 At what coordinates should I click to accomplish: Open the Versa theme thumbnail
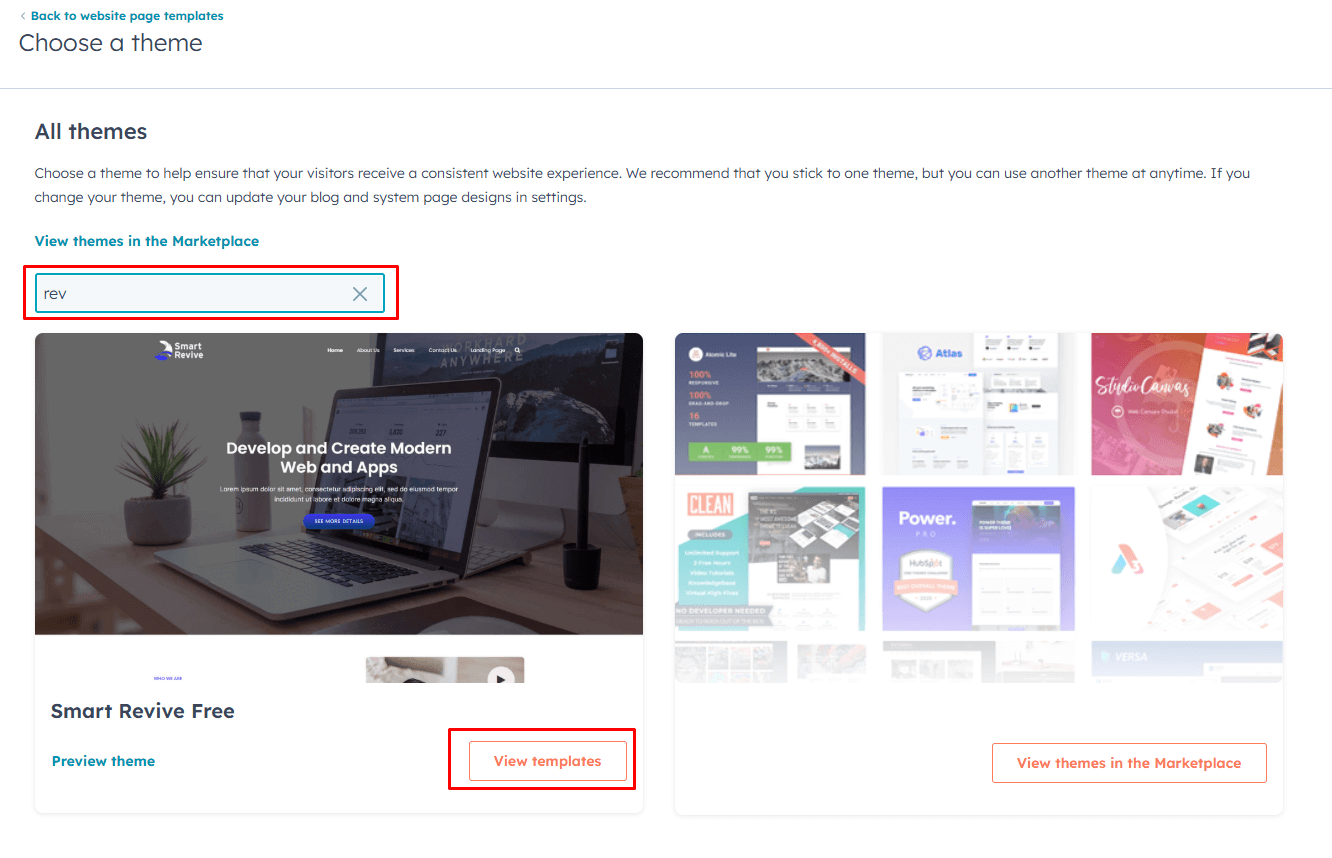click(1187, 662)
